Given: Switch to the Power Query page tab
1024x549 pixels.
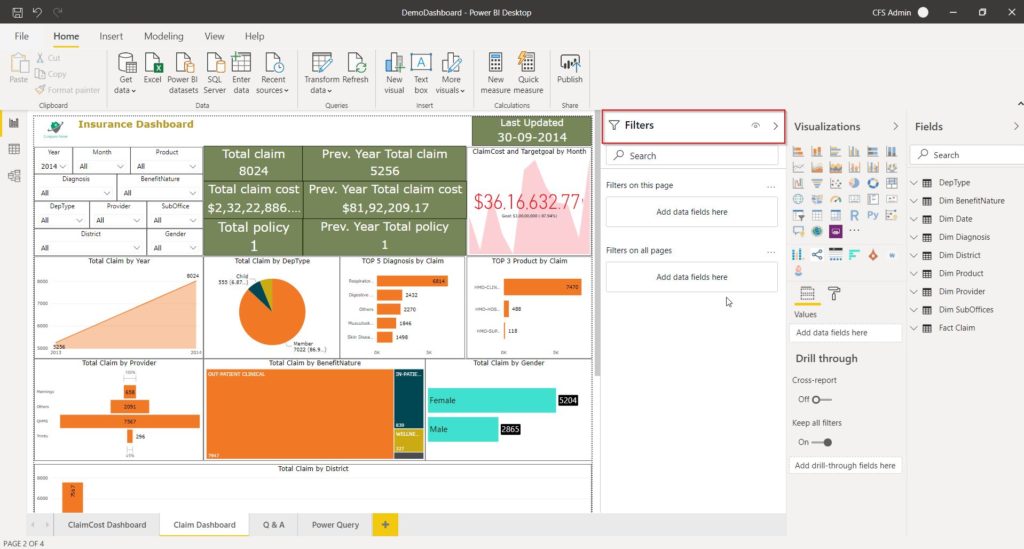Looking at the screenshot, I should (335, 524).
